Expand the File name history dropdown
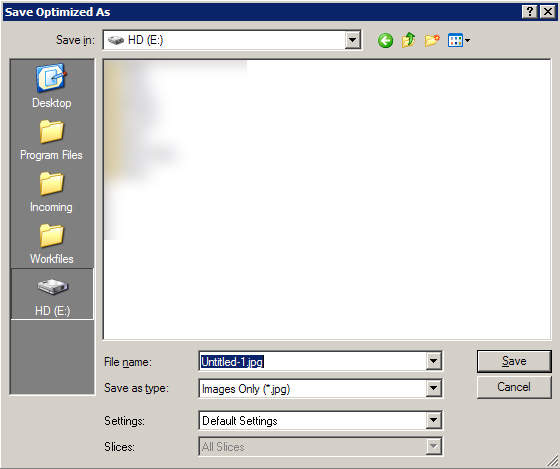This screenshot has width=560, height=469. [x=433, y=361]
